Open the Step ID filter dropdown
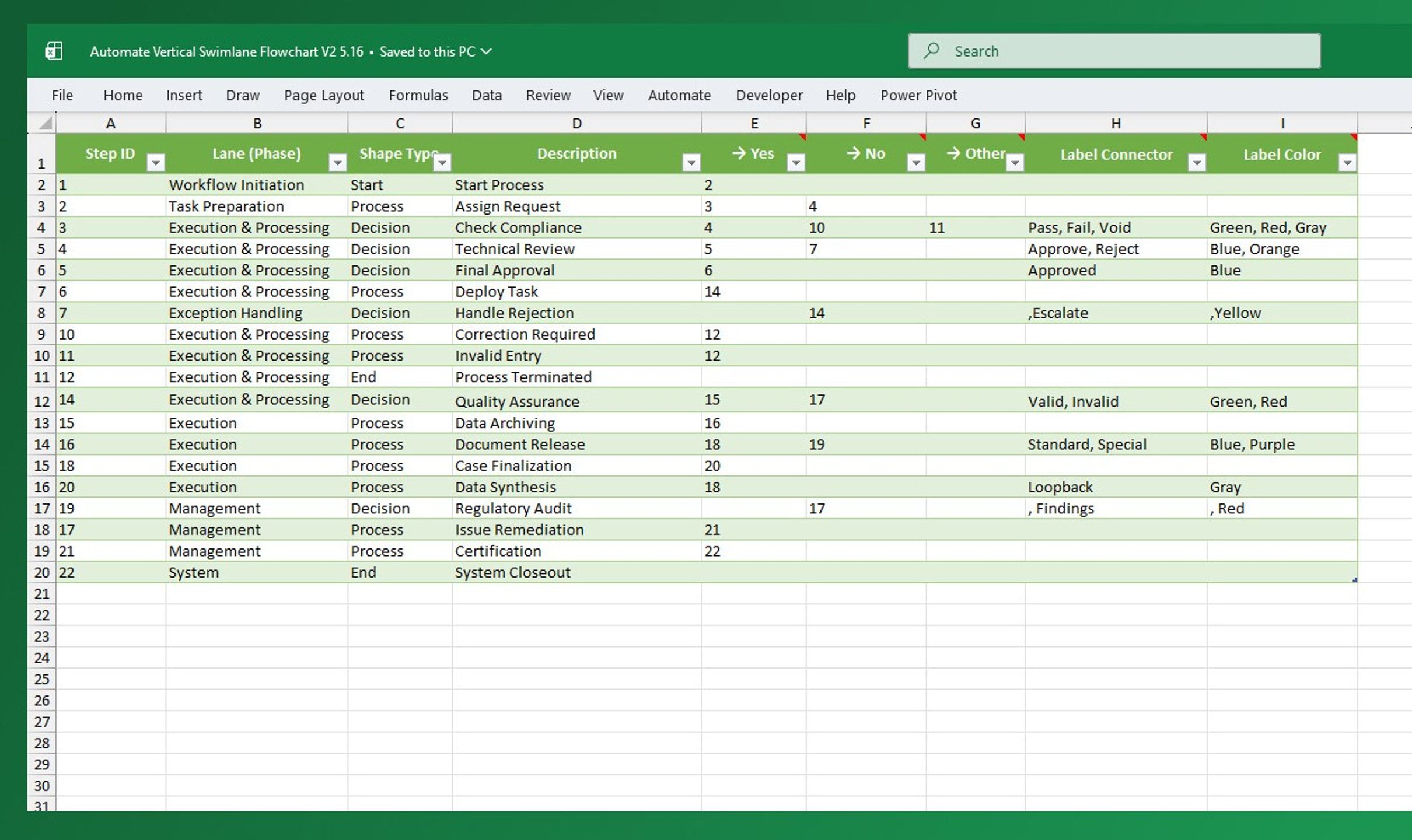The height and width of the screenshot is (840, 1412). click(x=156, y=162)
